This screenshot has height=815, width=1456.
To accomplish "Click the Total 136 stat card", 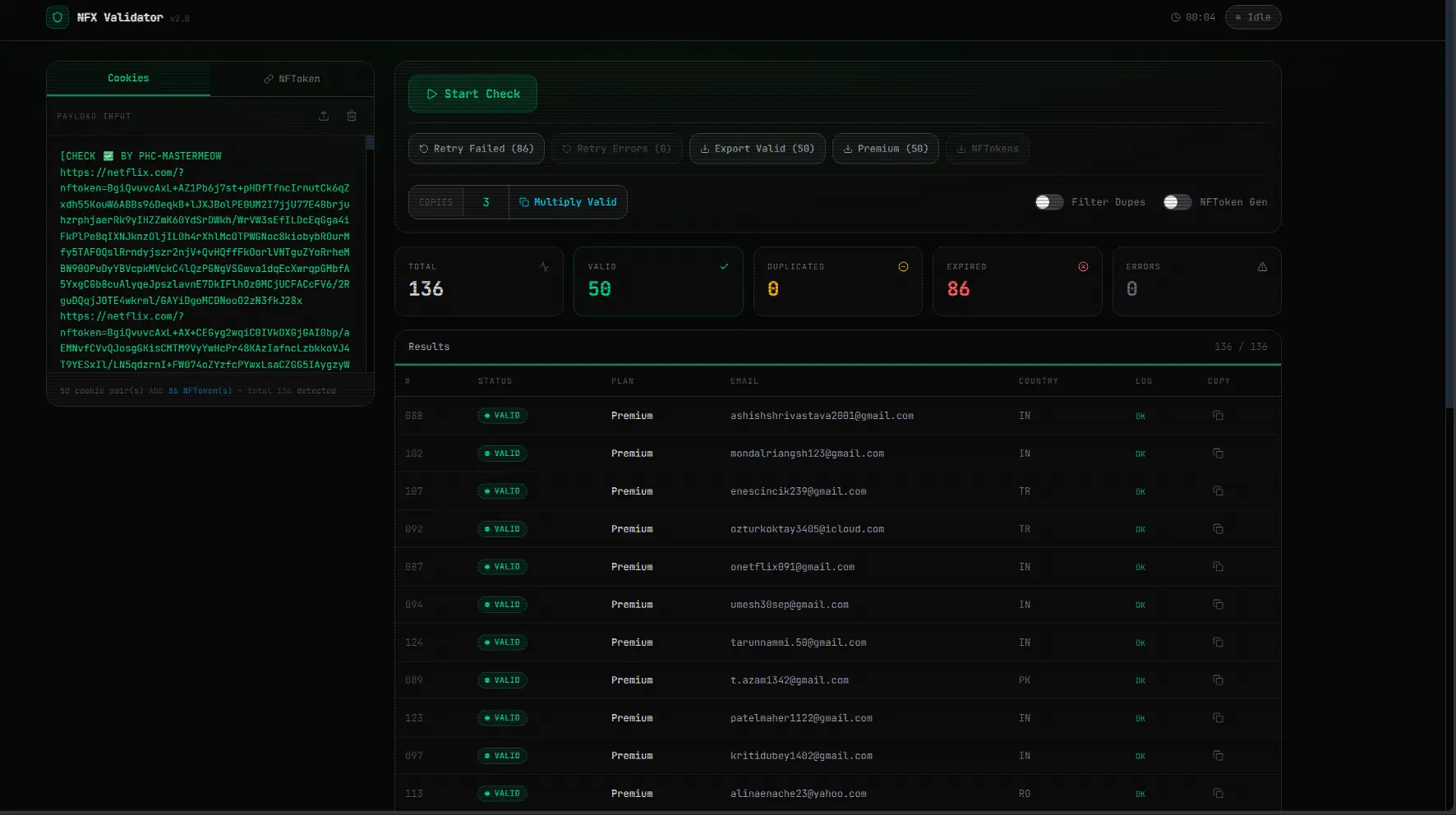I will click(x=479, y=281).
